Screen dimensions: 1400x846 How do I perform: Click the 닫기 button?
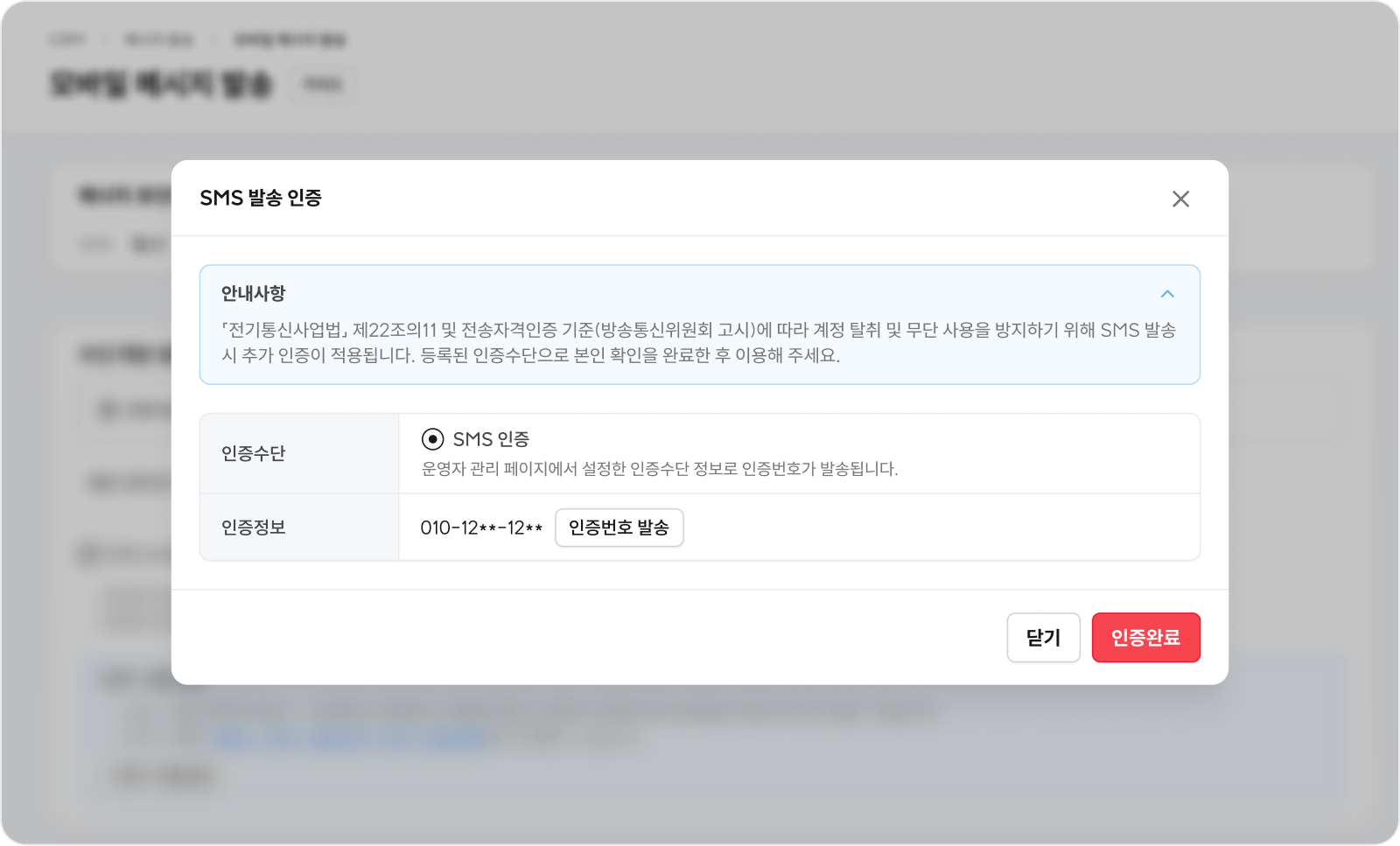tap(1043, 638)
